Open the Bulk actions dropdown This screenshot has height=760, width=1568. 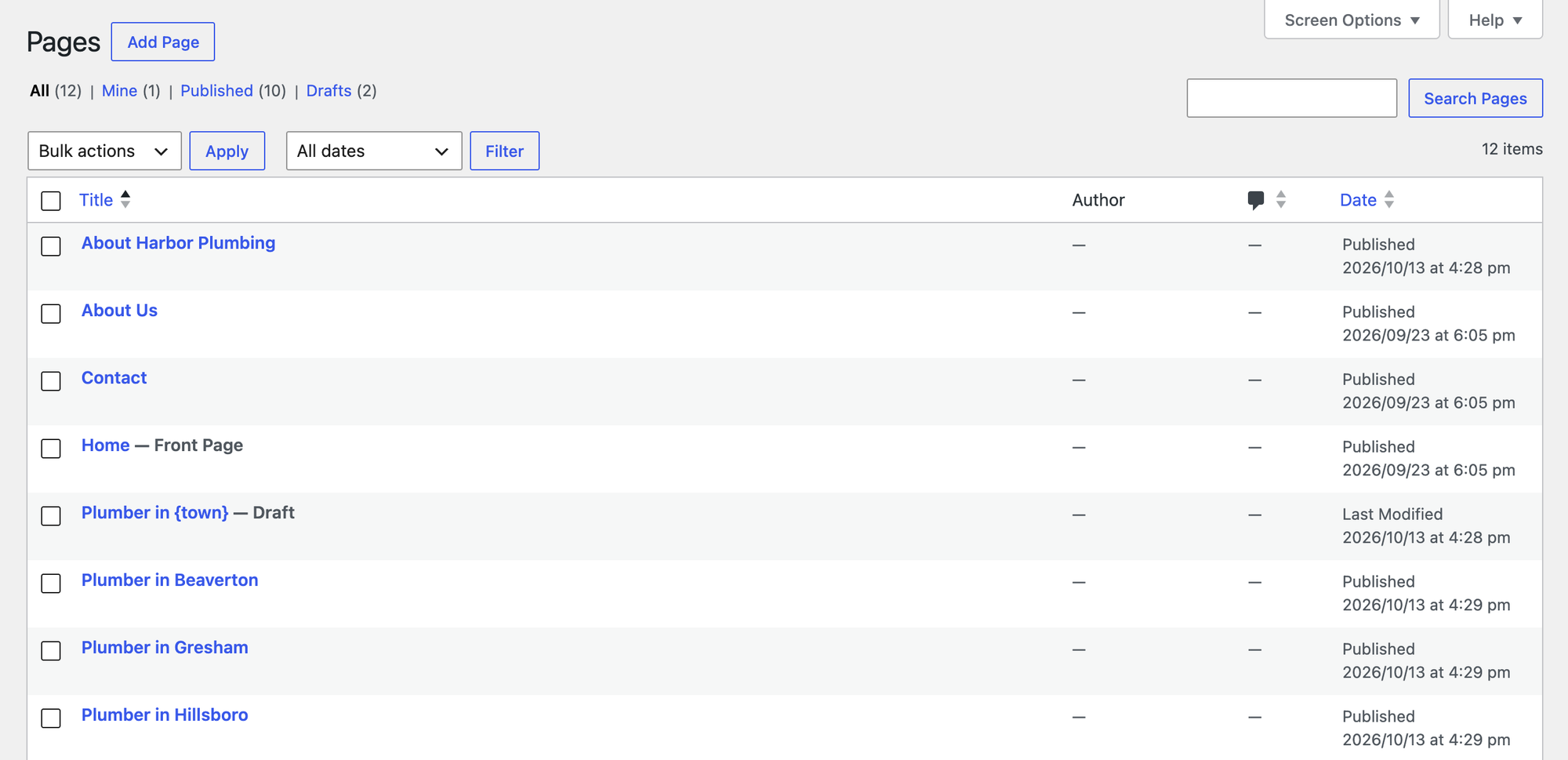point(104,151)
